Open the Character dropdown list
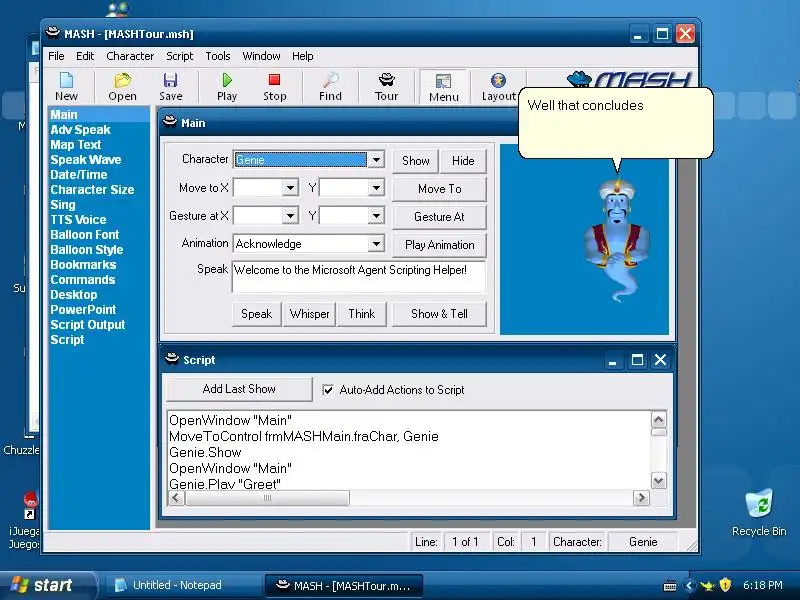This screenshot has height=600, width=800. coord(376,160)
